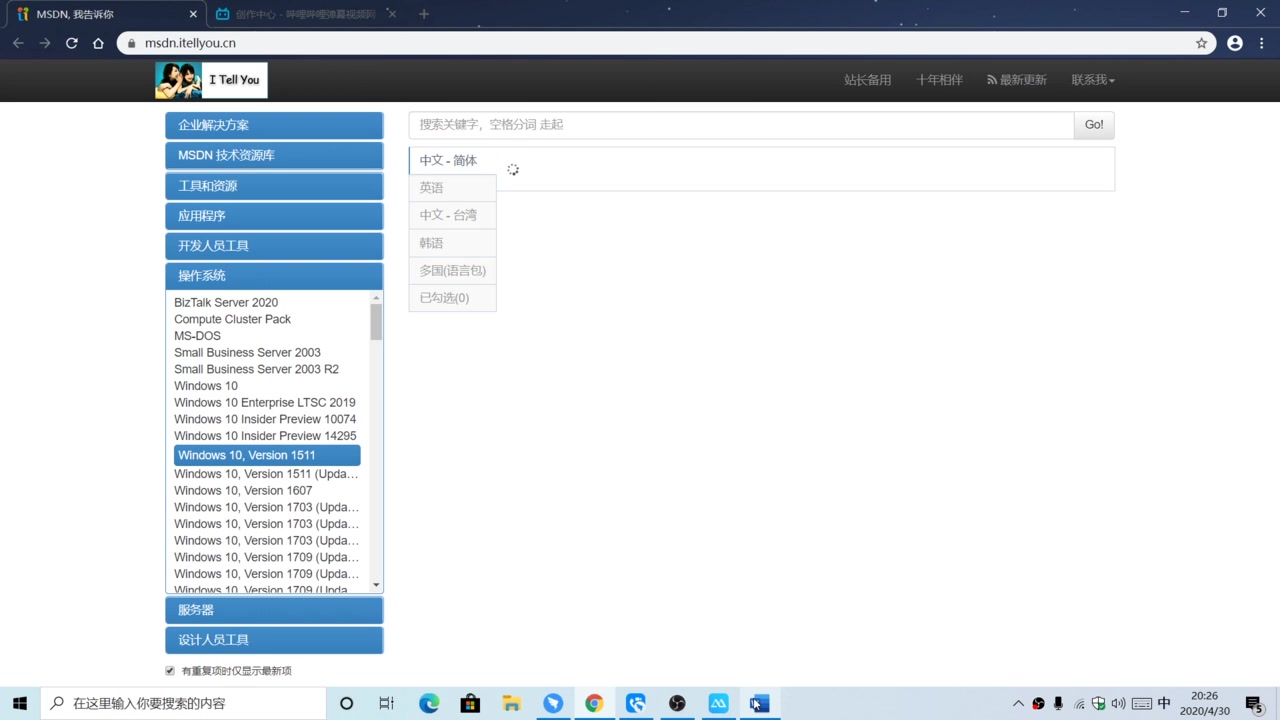This screenshot has width=1280, height=720.
Task: Switch to the 中文 - 台湾 language tab
Action: tap(452, 215)
